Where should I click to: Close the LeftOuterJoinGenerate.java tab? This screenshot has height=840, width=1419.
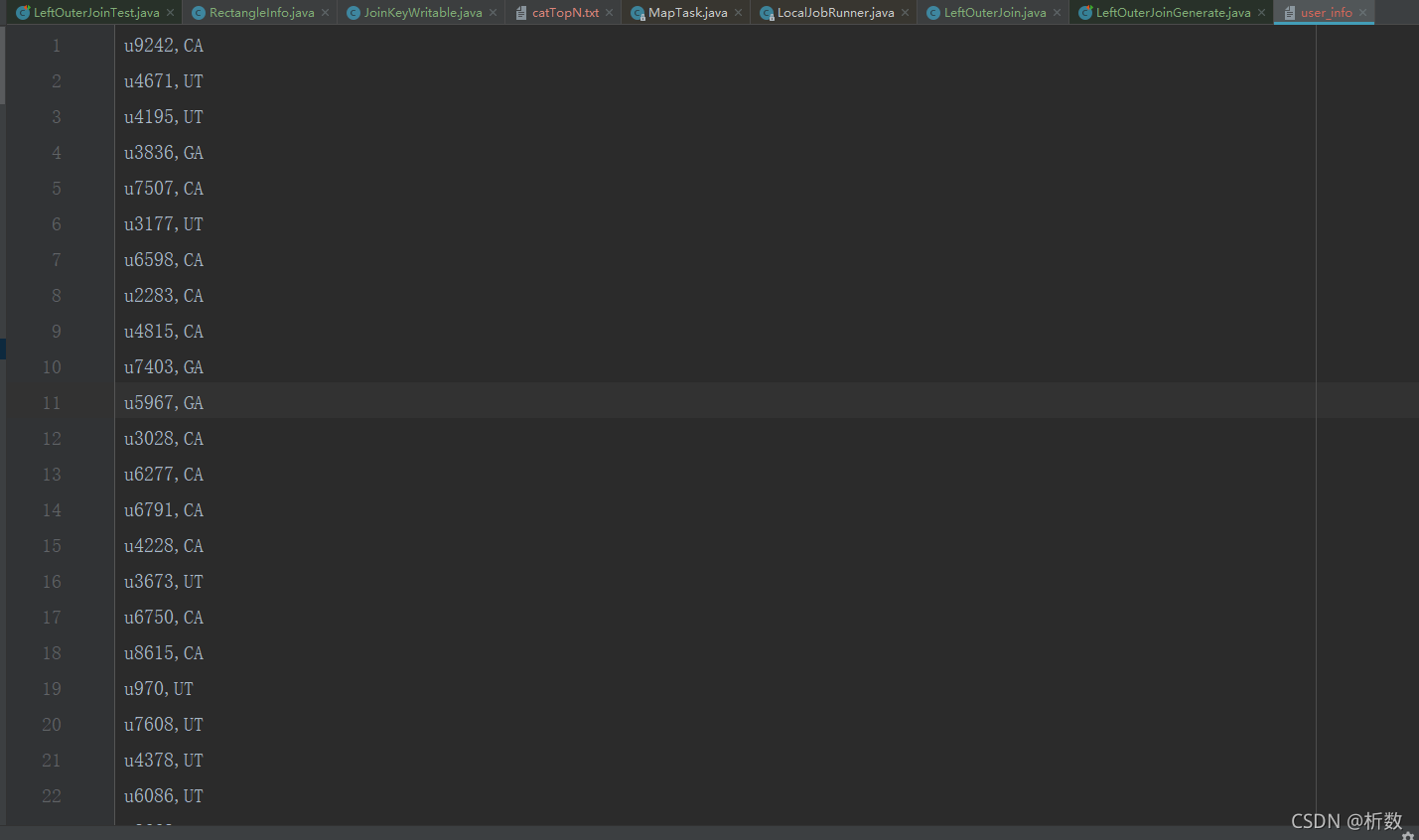click(x=1261, y=13)
